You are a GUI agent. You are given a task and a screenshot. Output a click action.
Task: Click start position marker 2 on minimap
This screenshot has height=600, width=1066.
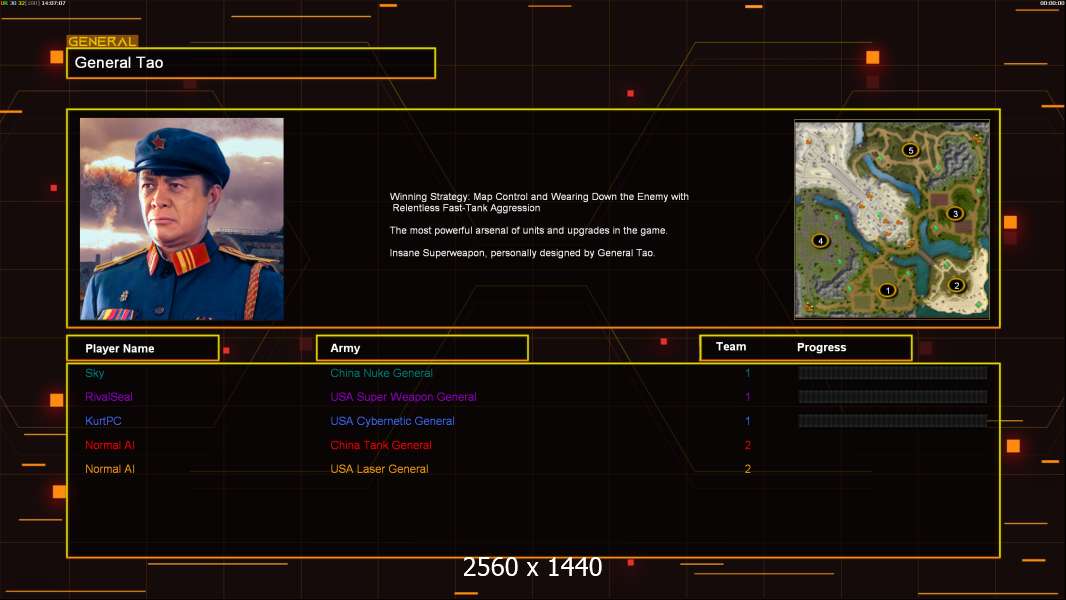point(957,285)
